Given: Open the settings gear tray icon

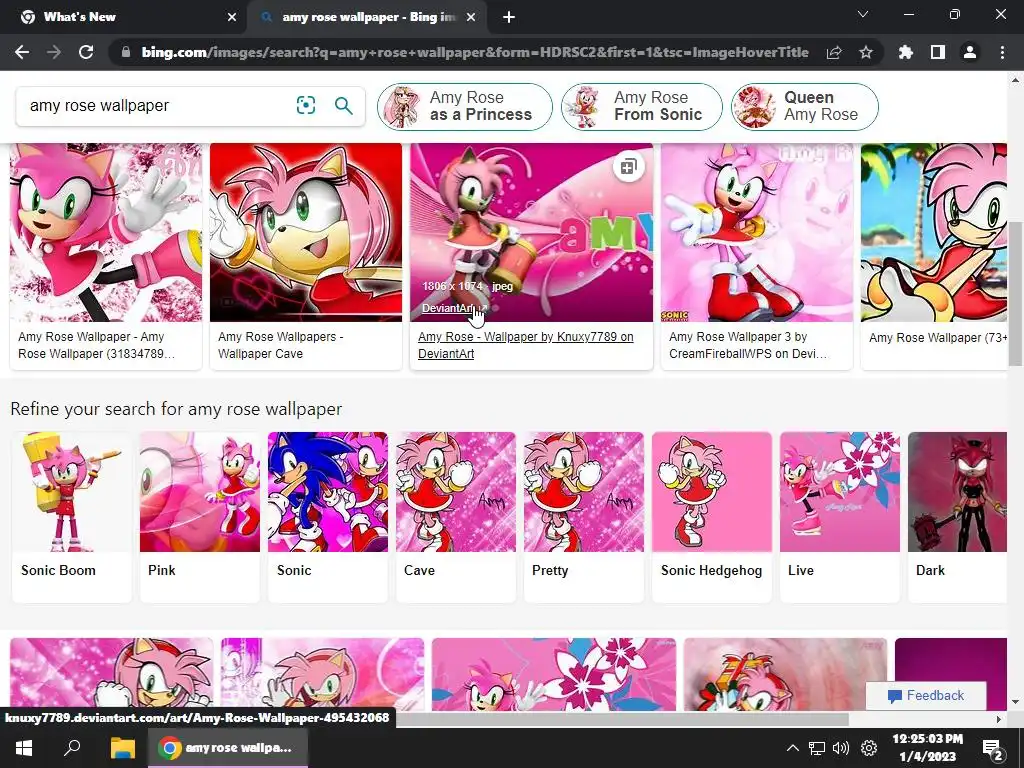Looking at the screenshot, I should [x=869, y=748].
